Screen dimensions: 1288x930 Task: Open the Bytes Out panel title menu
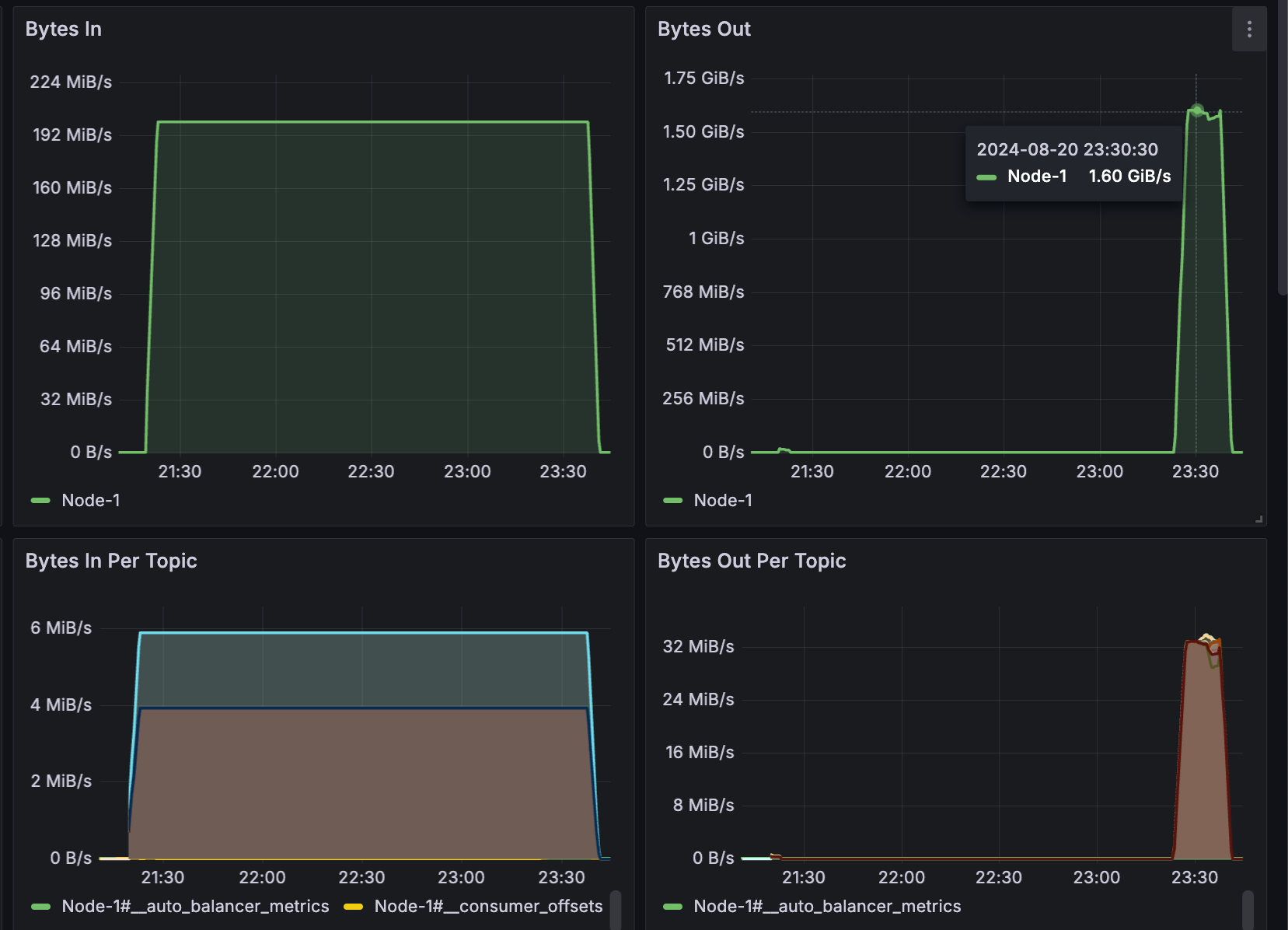(x=703, y=30)
